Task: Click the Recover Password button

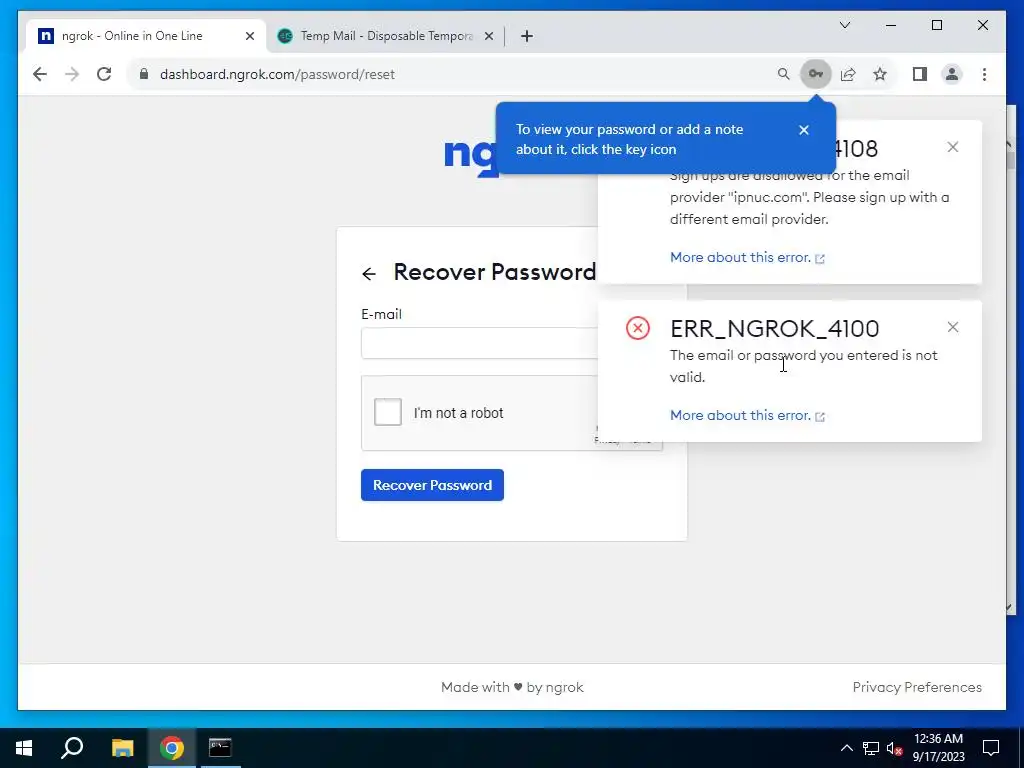Action: pyautogui.click(x=432, y=485)
